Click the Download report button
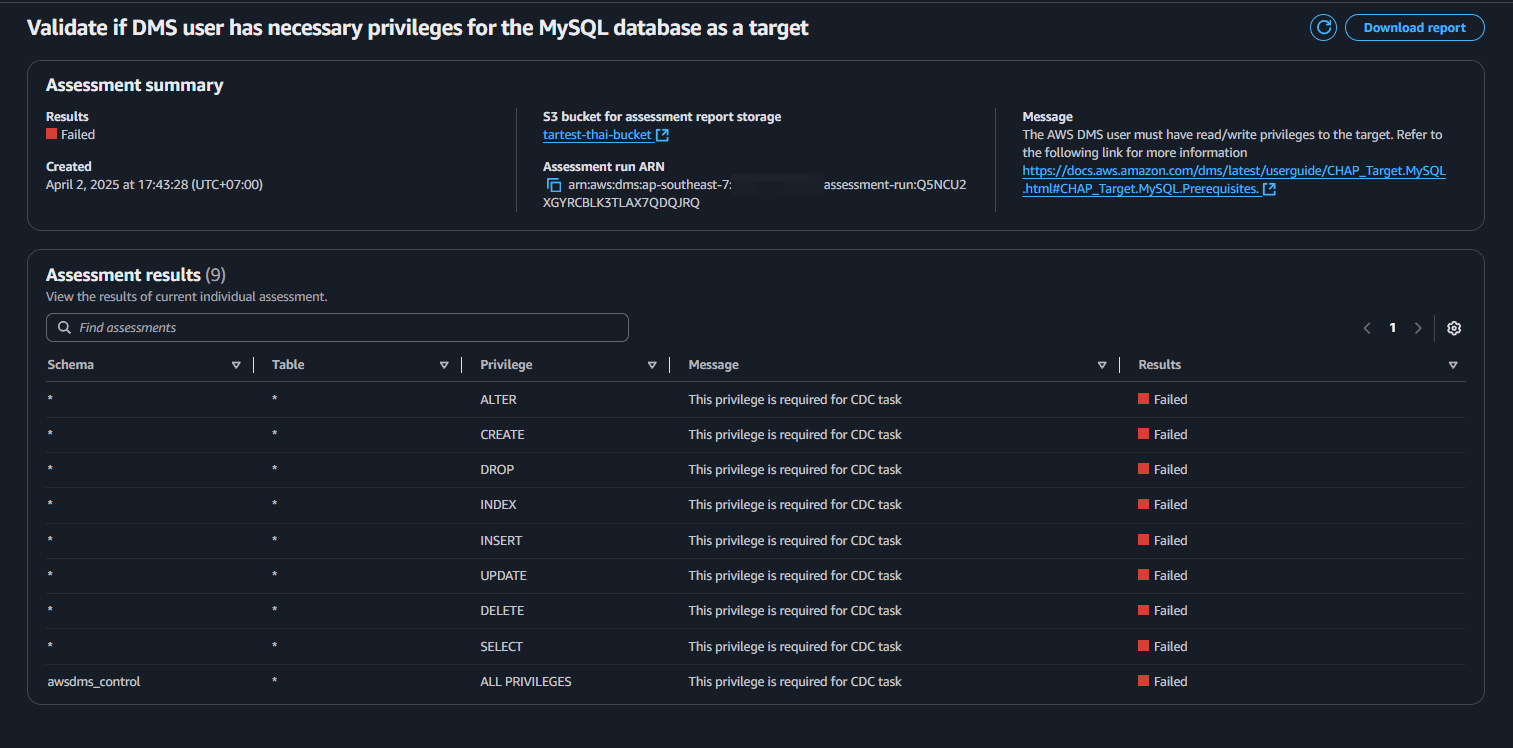Viewport: 1513px width, 748px height. click(1414, 28)
